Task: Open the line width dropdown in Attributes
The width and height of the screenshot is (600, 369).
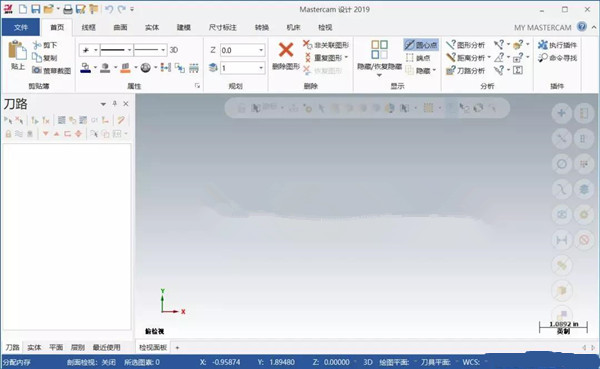Action: (x=163, y=50)
